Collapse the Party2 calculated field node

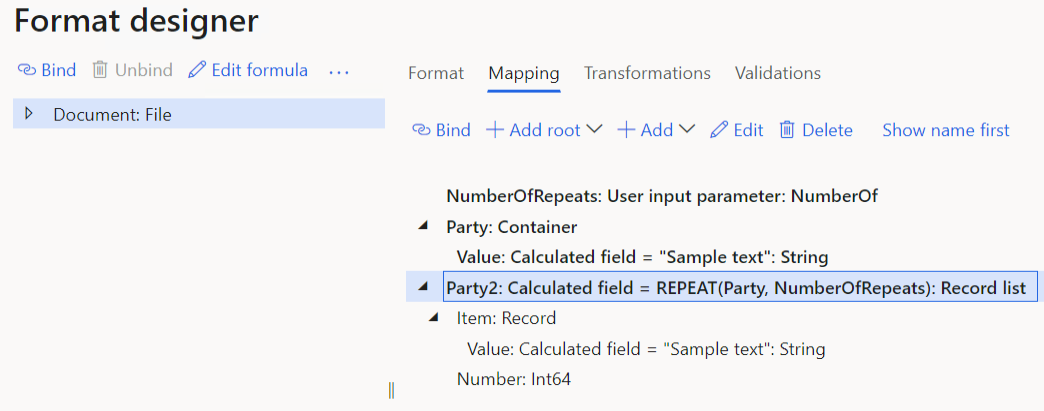coord(423,289)
